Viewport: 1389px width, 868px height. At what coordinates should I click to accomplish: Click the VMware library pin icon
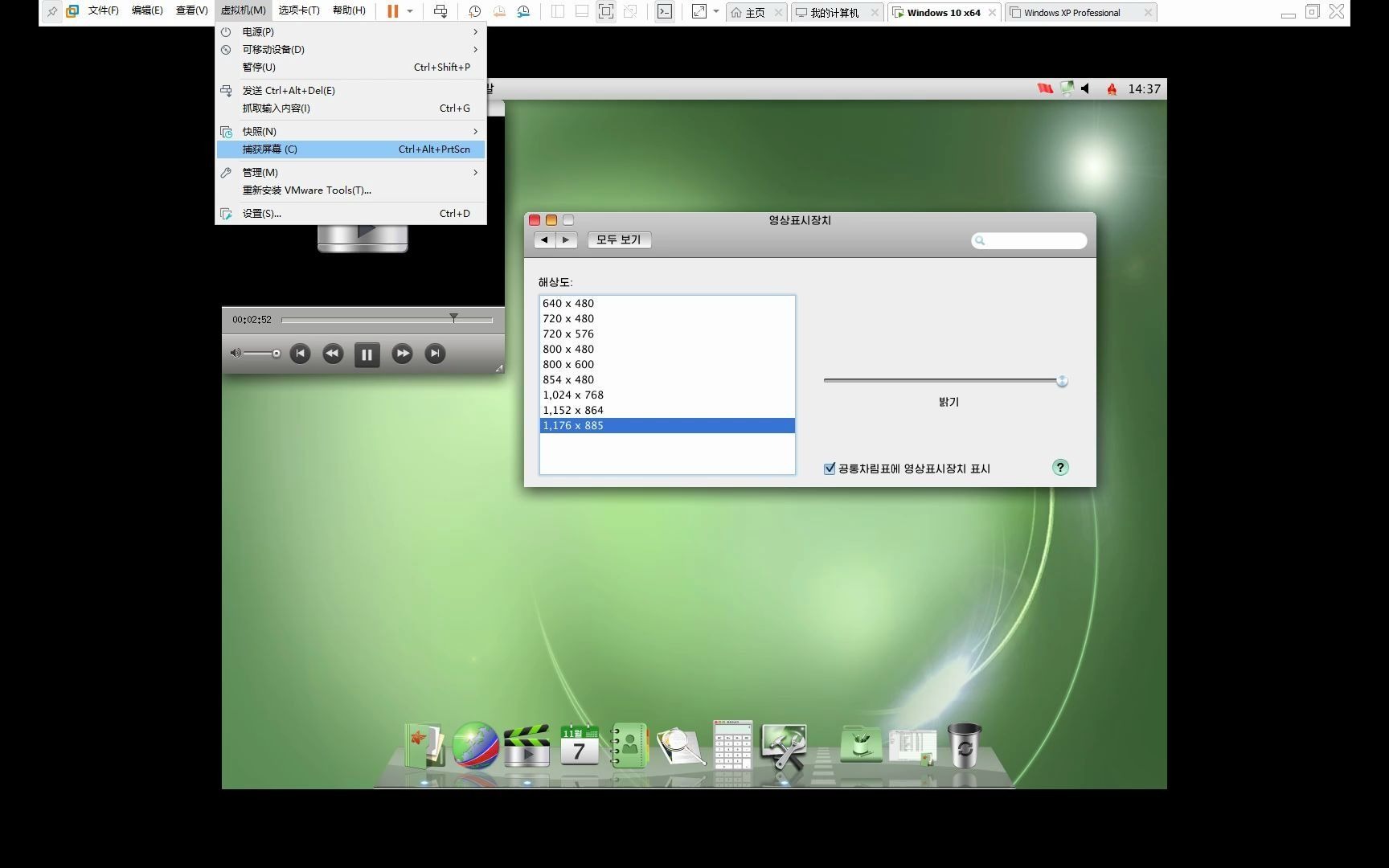click(x=51, y=11)
